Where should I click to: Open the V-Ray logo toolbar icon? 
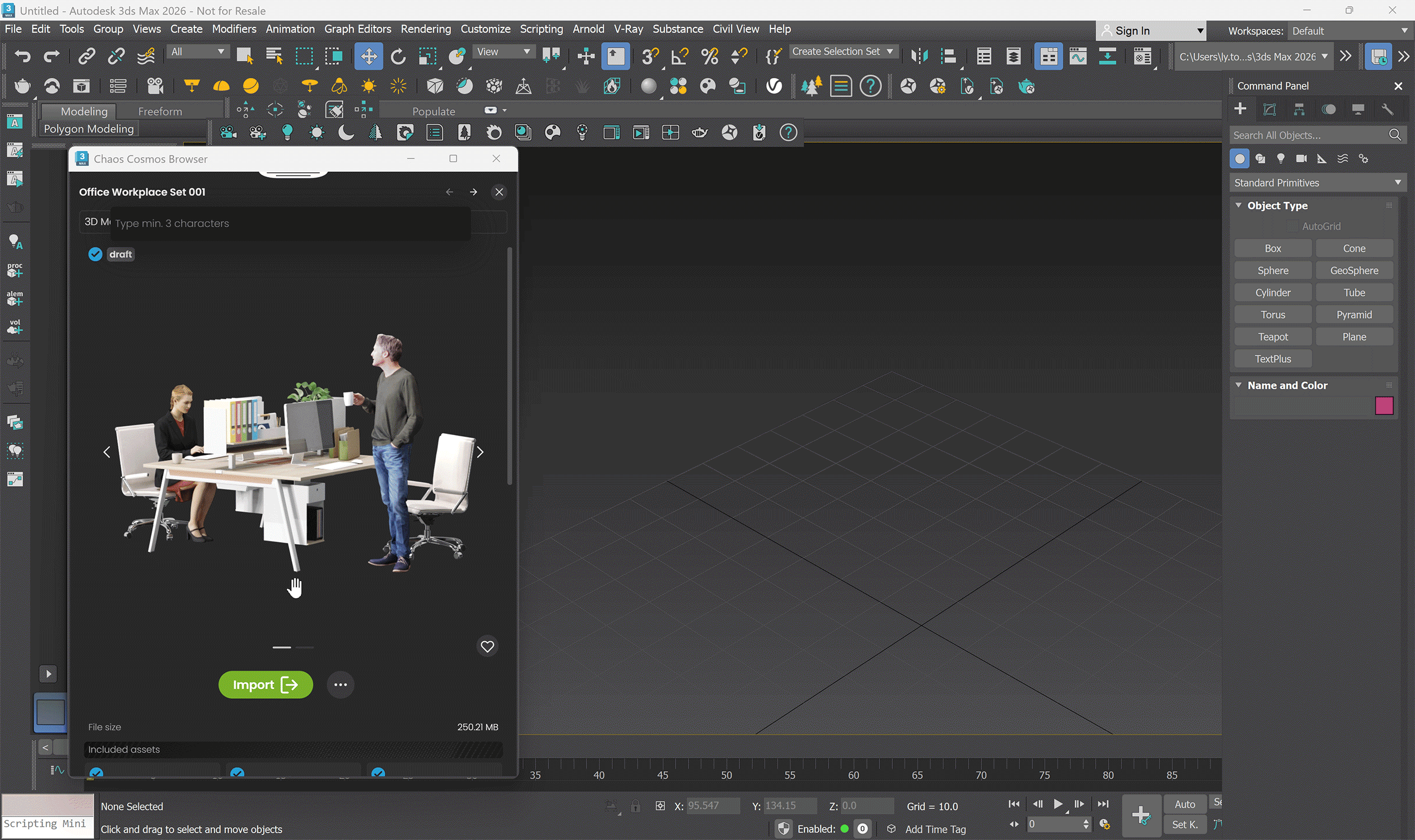pos(774,86)
